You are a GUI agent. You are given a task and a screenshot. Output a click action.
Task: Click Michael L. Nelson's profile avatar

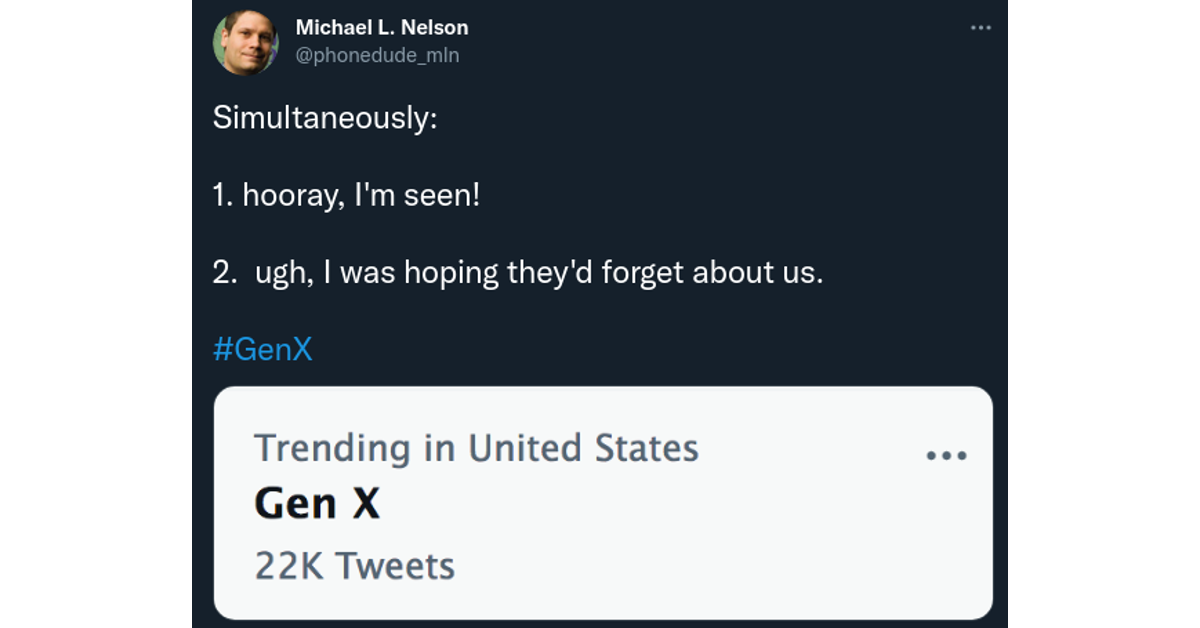(246, 42)
